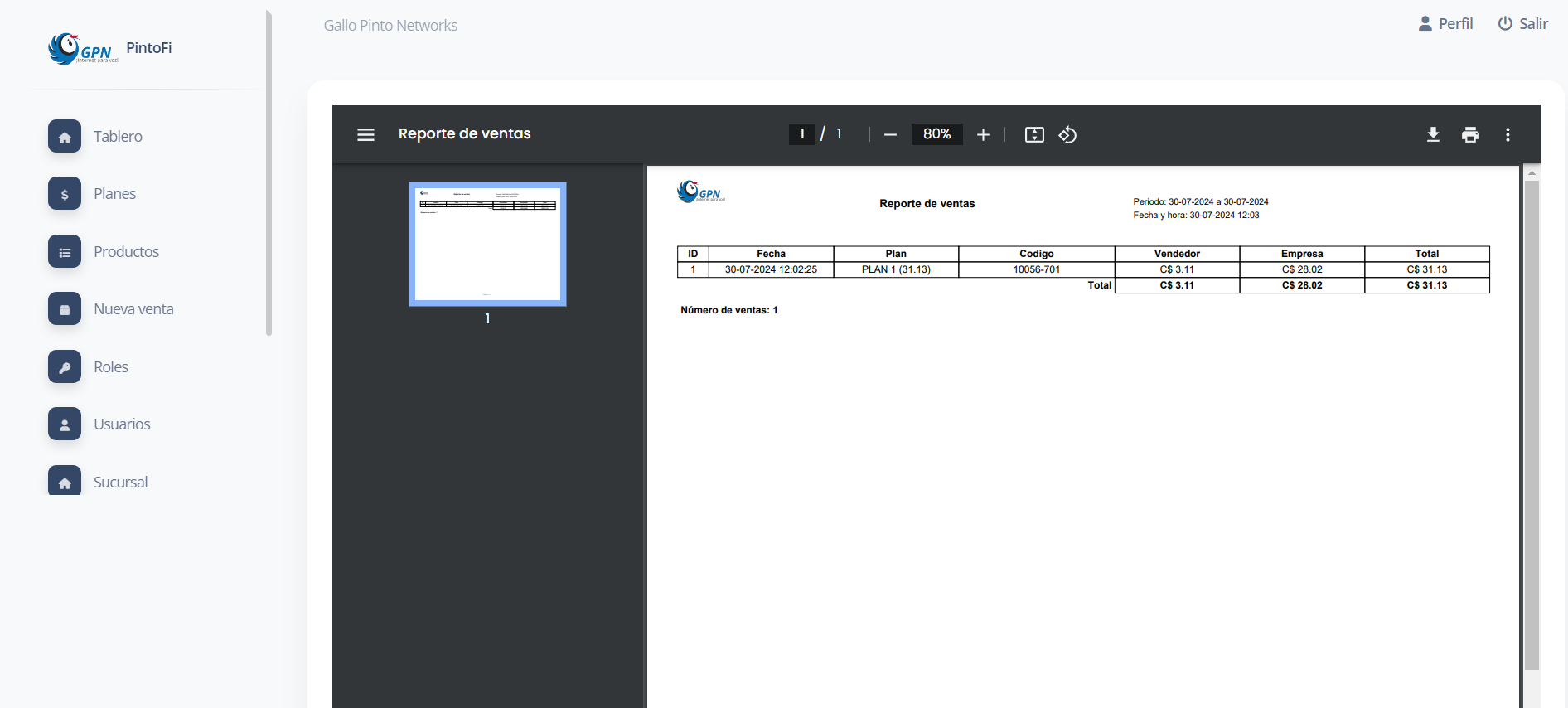The width and height of the screenshot is (1568, 708).
Task: Rotate the document counterclockwise
Action: (1067, 134)
